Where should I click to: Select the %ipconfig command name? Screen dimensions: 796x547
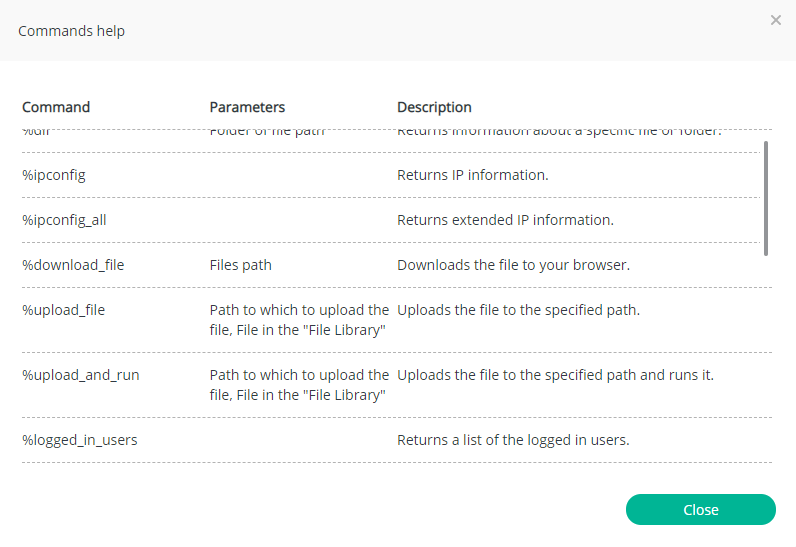[x=54, y=175]
